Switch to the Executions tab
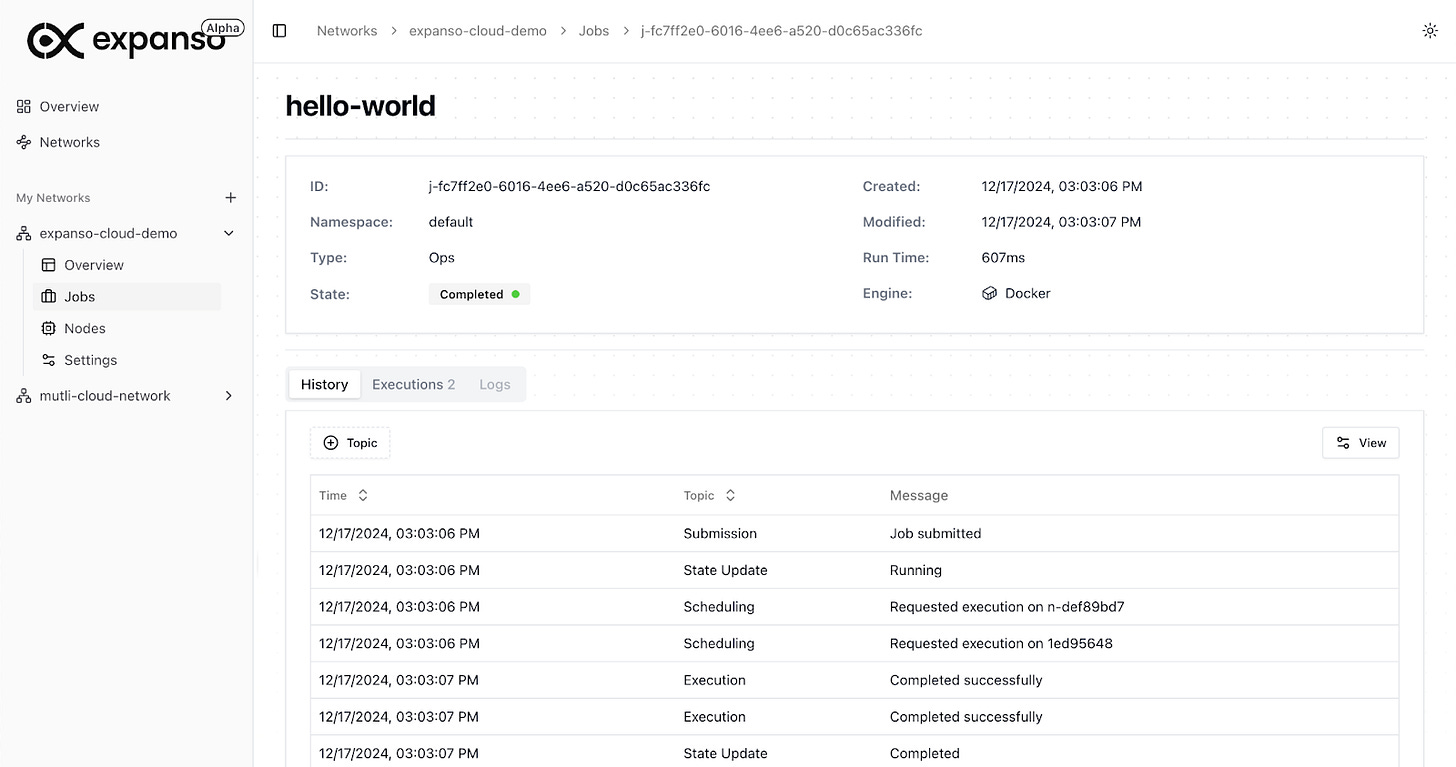The width and height of the screenshot is (1456, 767). (413, 384)
